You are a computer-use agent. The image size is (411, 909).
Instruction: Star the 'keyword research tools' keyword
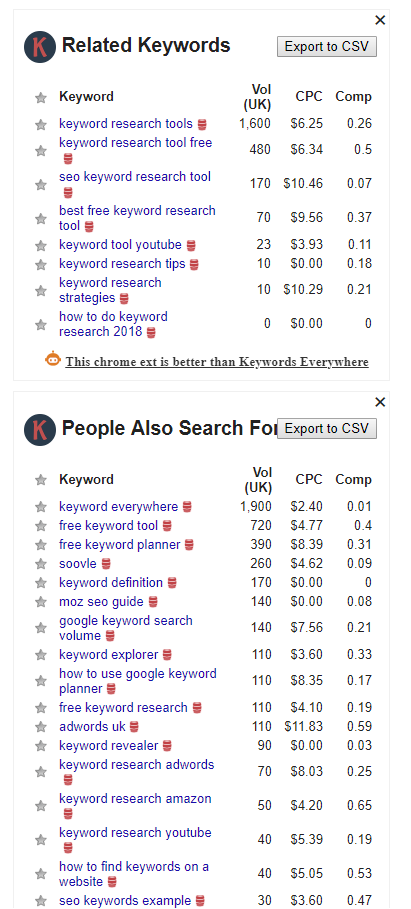coord(41,125)
